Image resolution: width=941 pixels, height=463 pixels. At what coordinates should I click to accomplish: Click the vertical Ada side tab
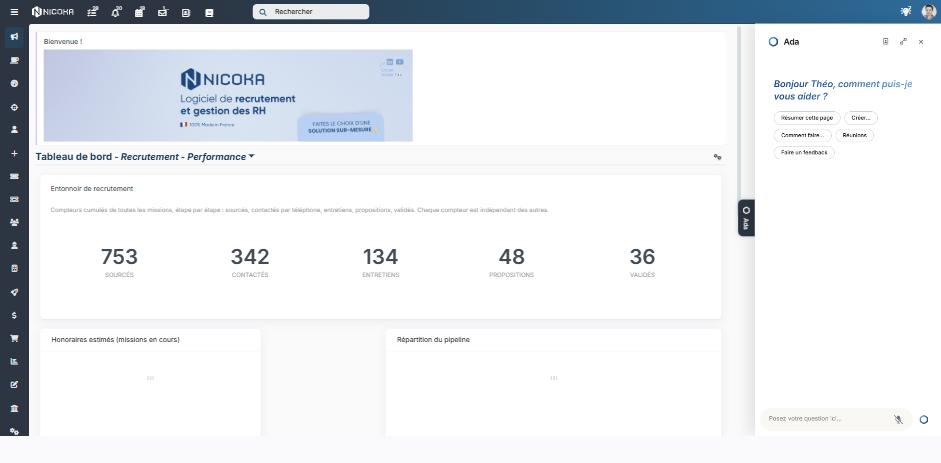(x=746, y=218)
